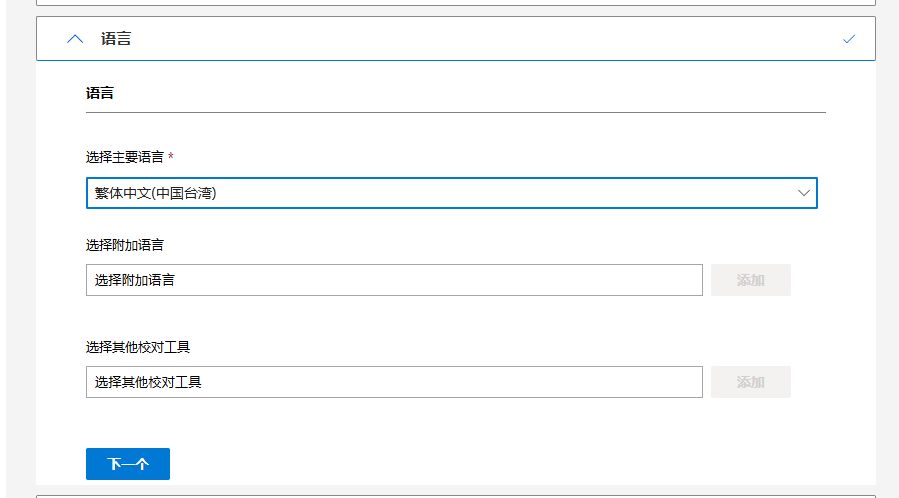Click the completed checkmark icon in 语言 header
The image size is (899, 498).
click(849, 39)
